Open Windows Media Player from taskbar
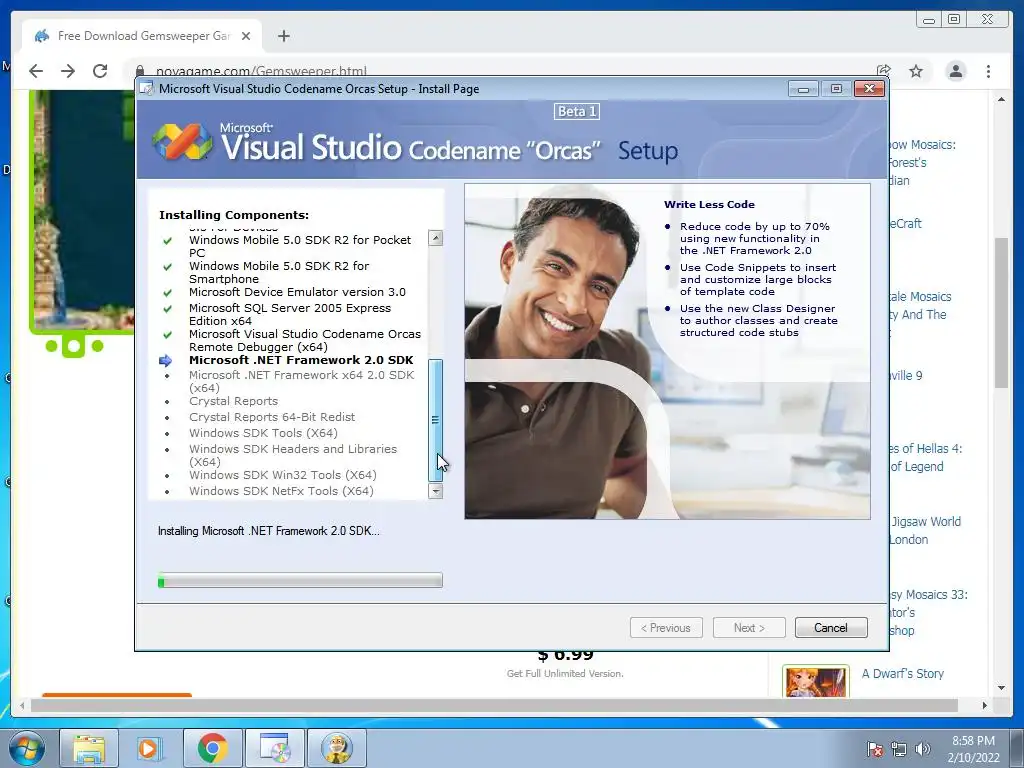 coord(149,748)
